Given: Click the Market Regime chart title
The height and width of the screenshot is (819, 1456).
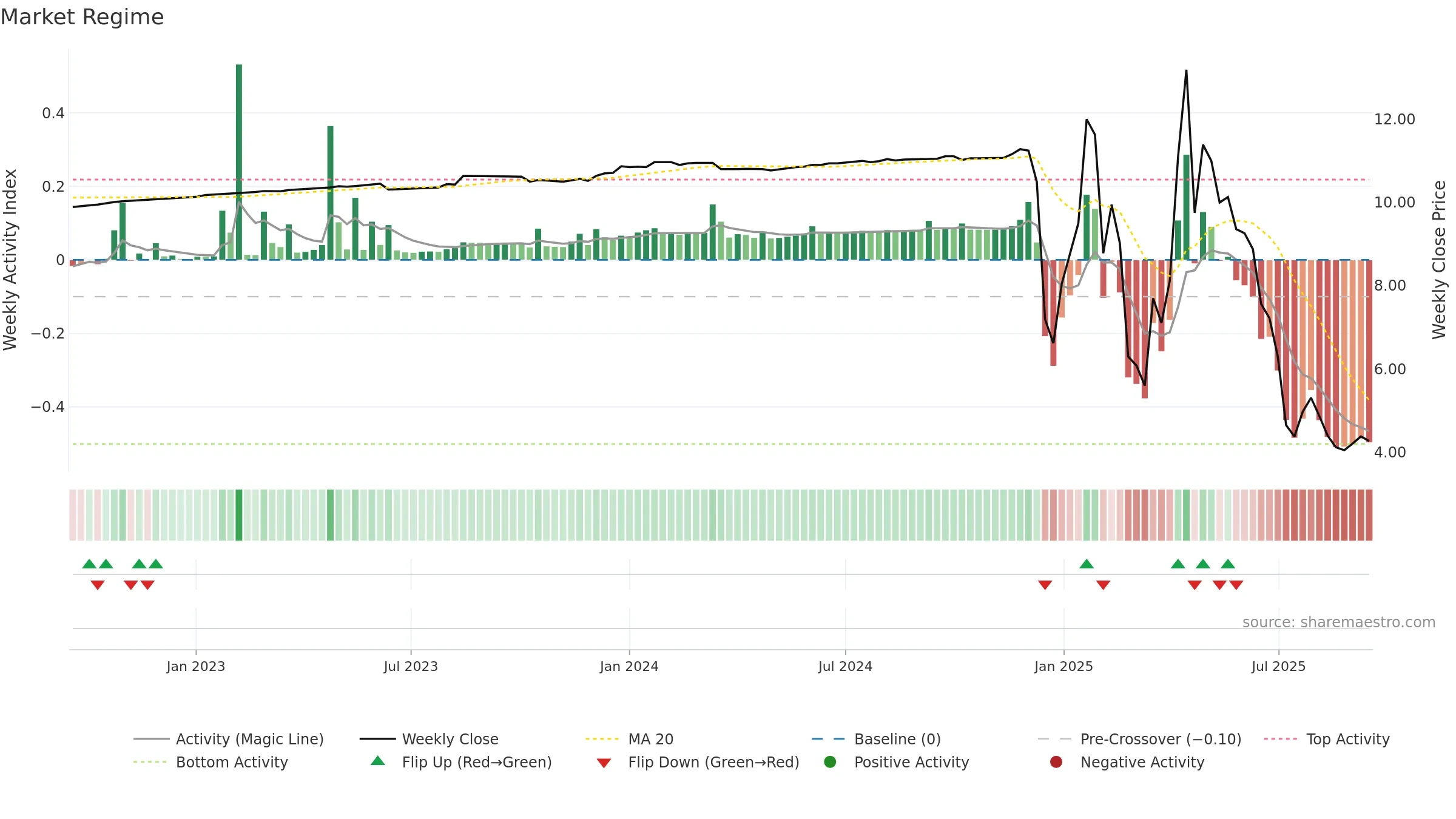Looking at the screenshot, I should (82, 17).
